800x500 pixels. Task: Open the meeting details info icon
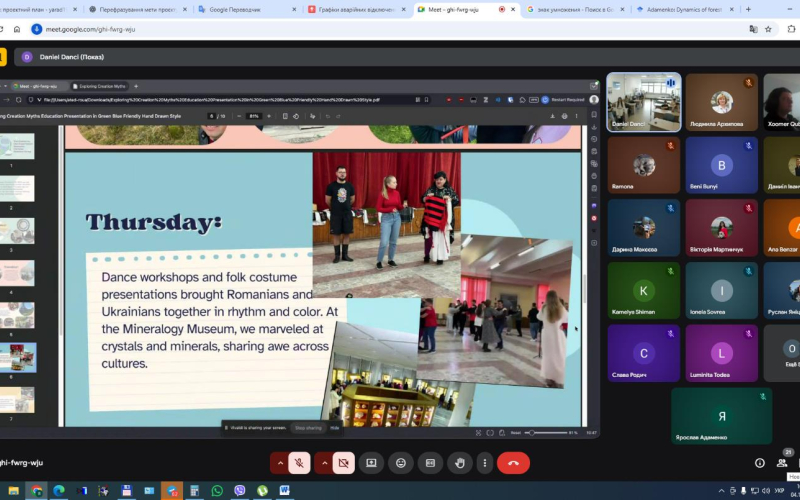(760, 463)
